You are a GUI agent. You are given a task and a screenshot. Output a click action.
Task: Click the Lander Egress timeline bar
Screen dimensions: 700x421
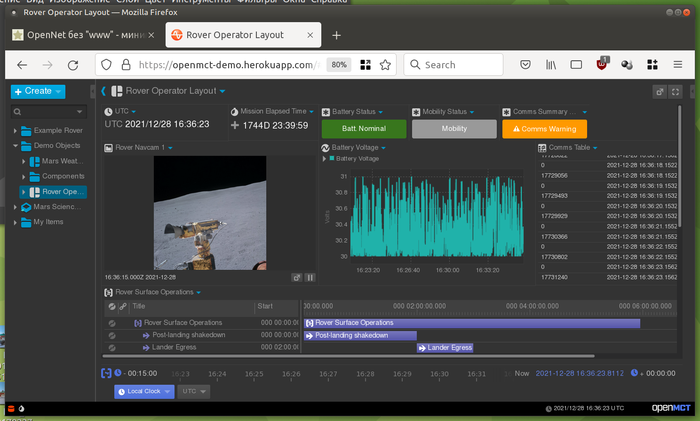point(444,348)
